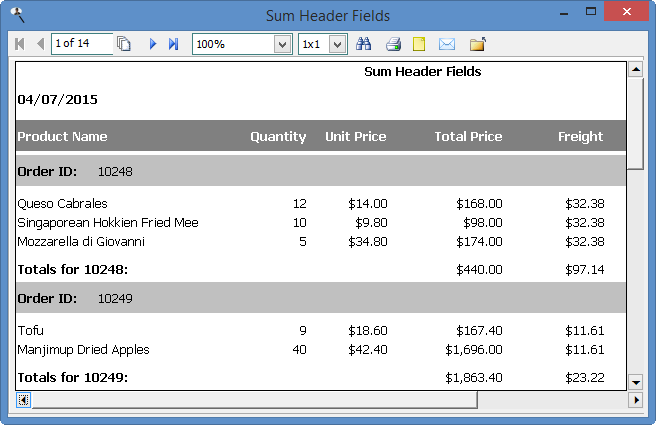Click the yellow page setup icon
The image size is (656, 425).
click(x=419, y=44)
